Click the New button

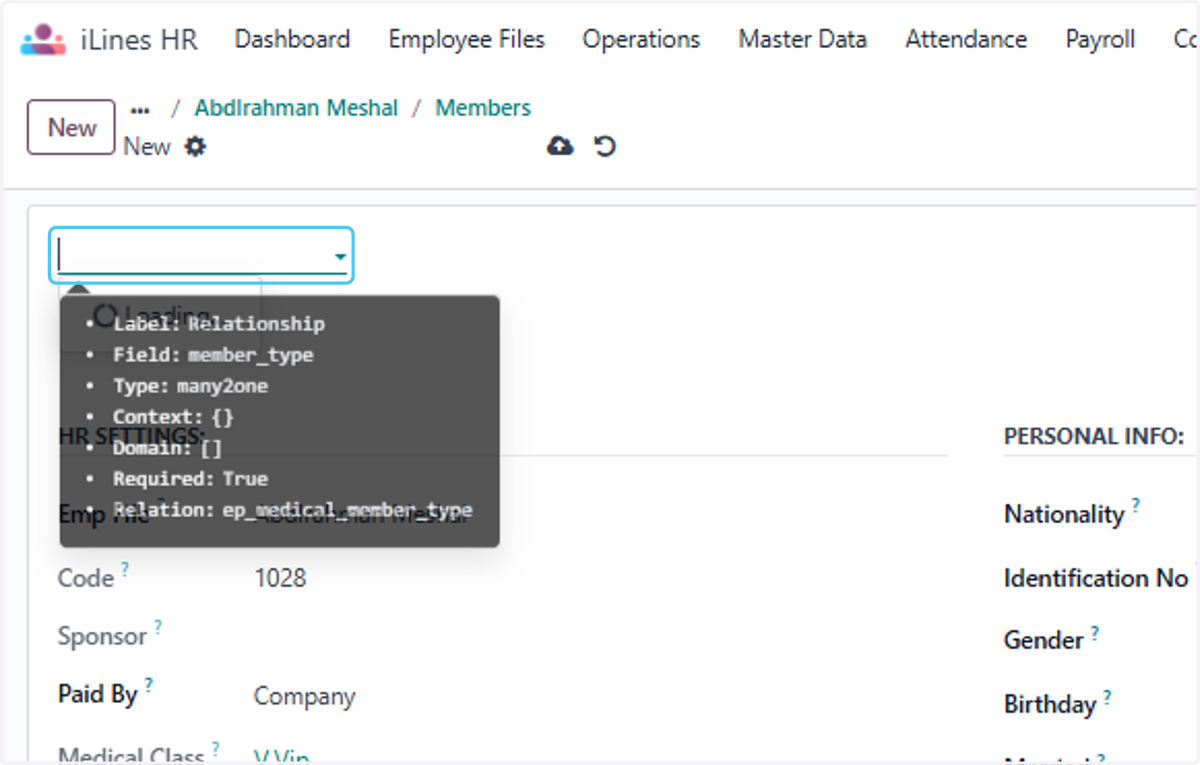[71, 127]
